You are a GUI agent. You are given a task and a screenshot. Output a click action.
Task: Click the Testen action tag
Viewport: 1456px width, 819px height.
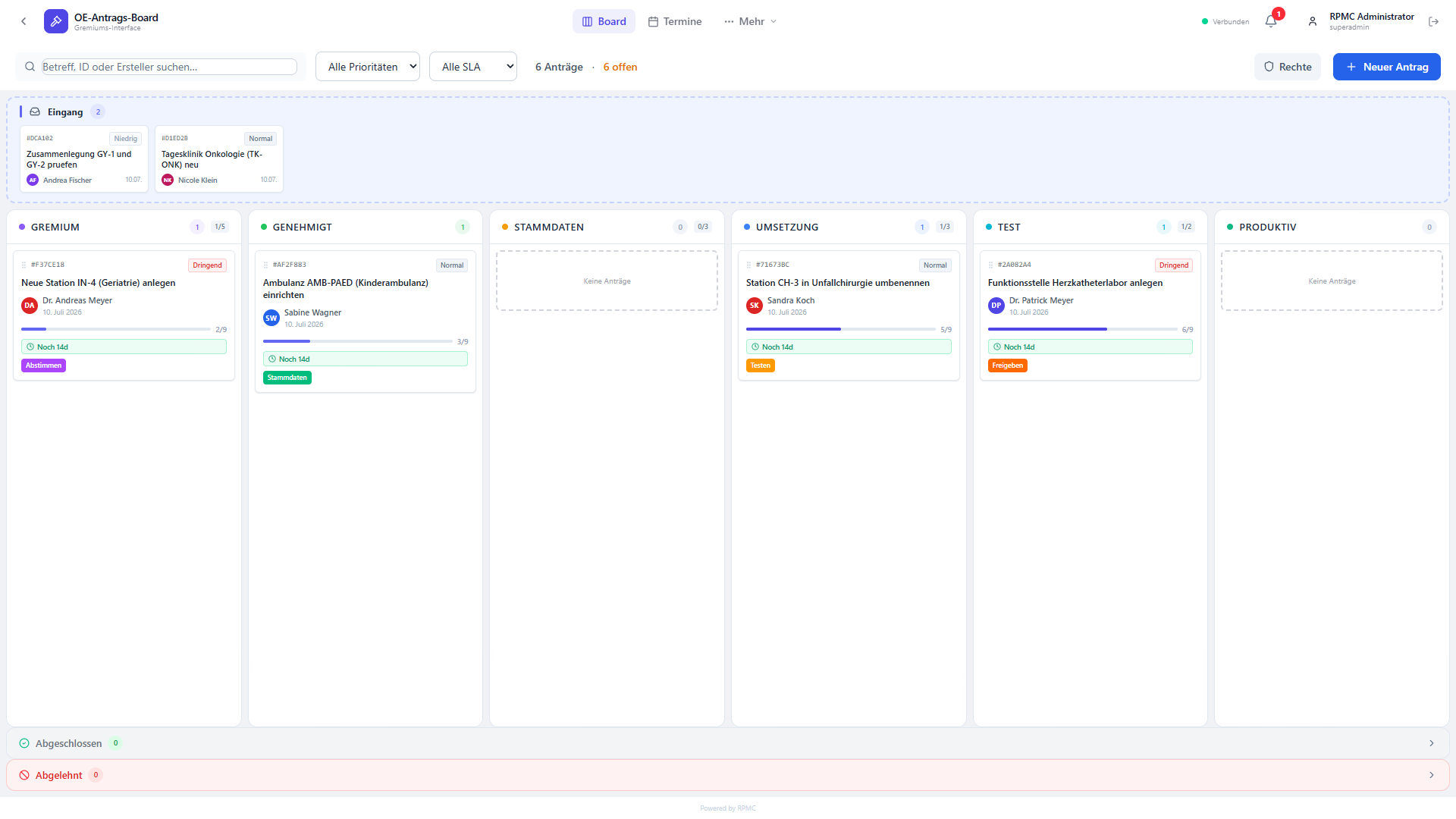761,366
